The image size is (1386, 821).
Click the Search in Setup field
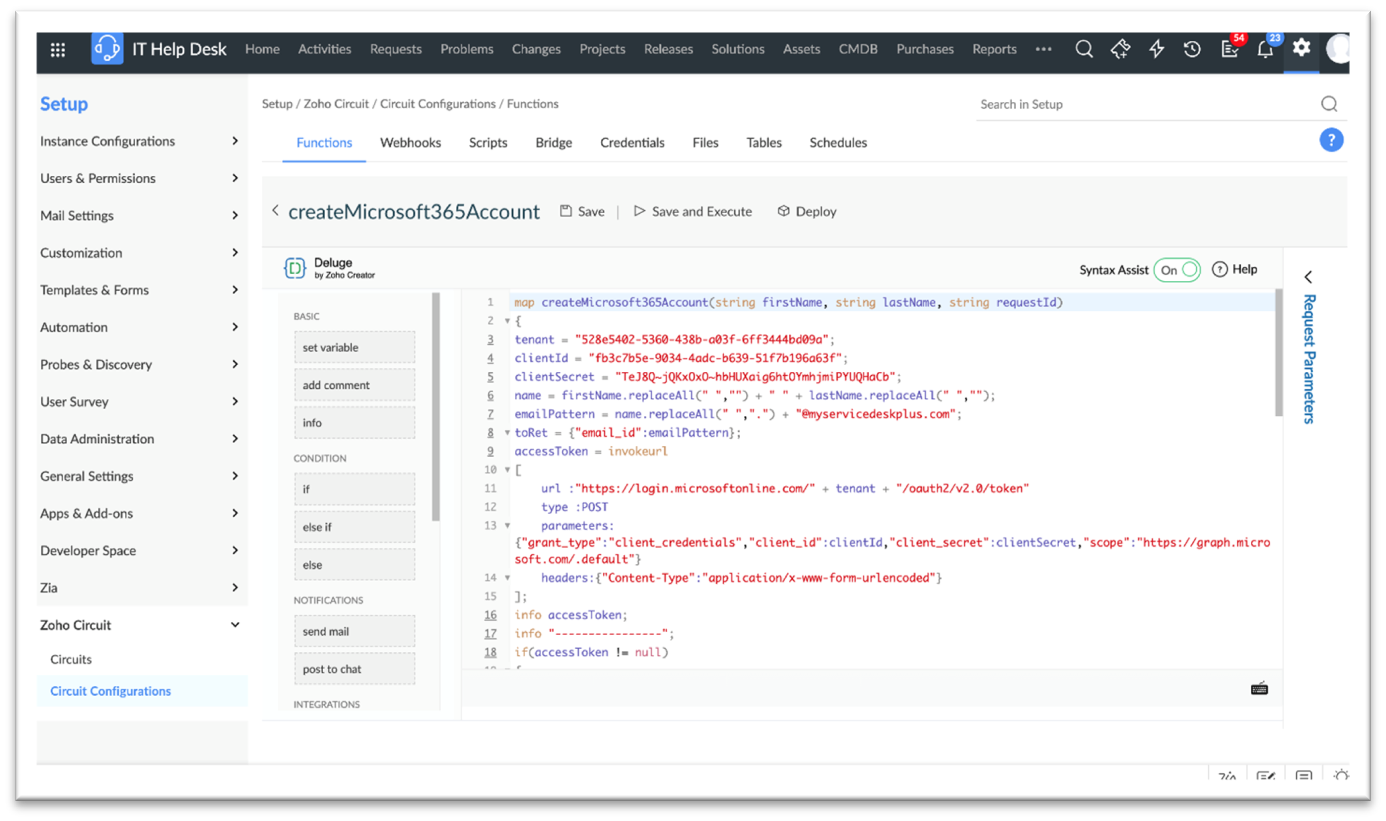pos(1147,104)
